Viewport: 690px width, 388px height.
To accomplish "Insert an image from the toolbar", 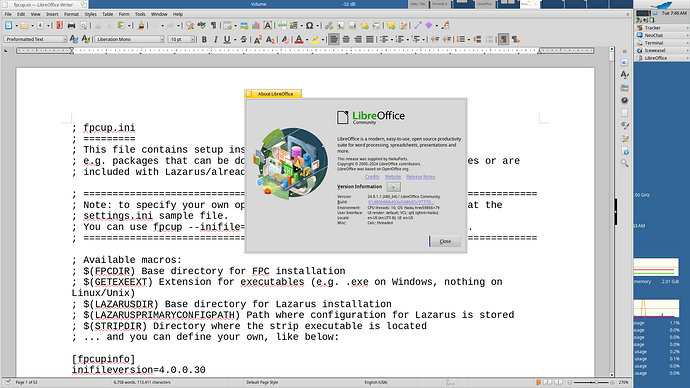I will [244, 26].
